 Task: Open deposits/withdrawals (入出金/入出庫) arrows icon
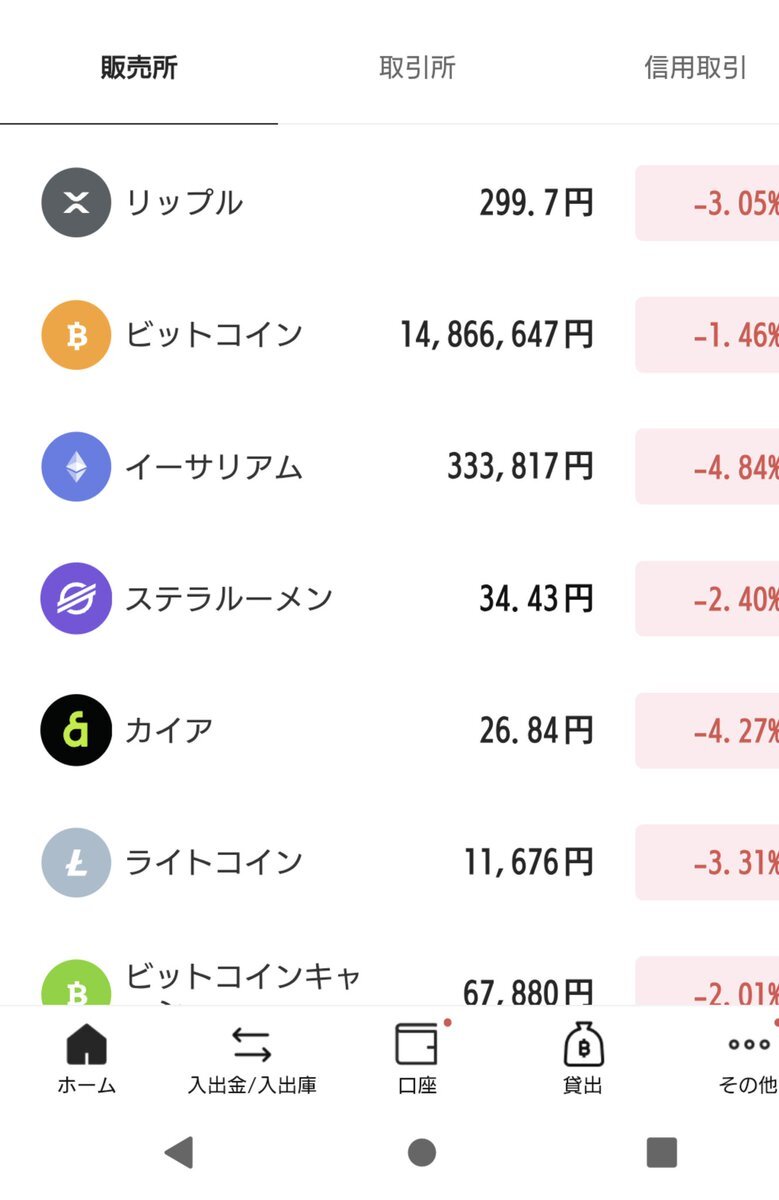click(252, 1045)
